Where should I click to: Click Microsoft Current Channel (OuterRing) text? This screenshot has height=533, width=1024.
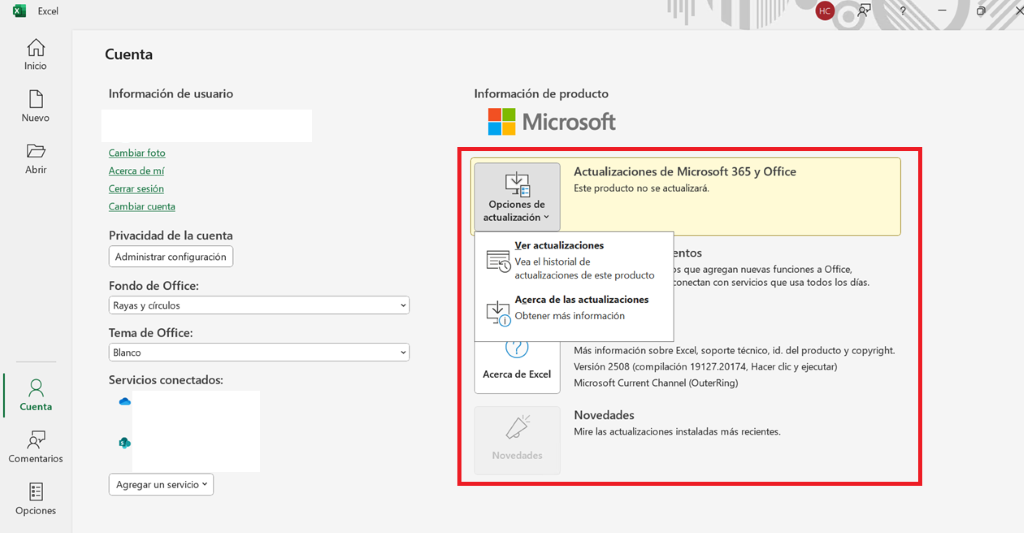(x=656, y=383)
